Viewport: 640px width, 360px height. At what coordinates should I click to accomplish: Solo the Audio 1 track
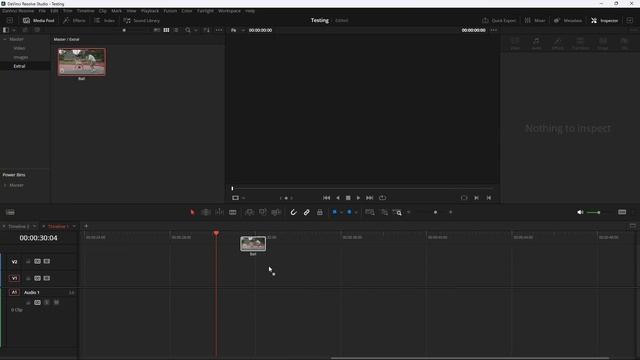pos(47,302)
